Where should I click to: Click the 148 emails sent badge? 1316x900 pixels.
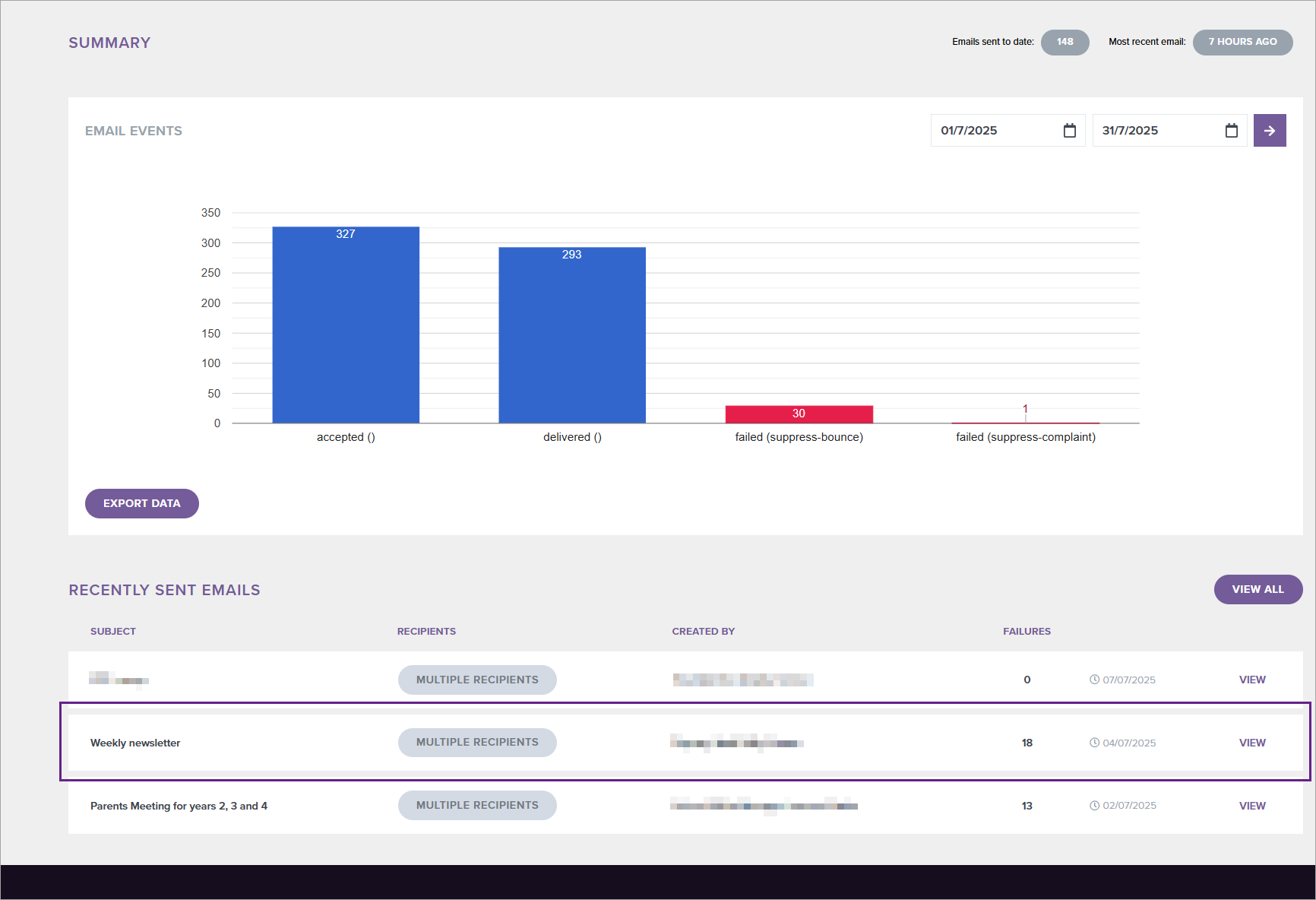click(1065, 42)
